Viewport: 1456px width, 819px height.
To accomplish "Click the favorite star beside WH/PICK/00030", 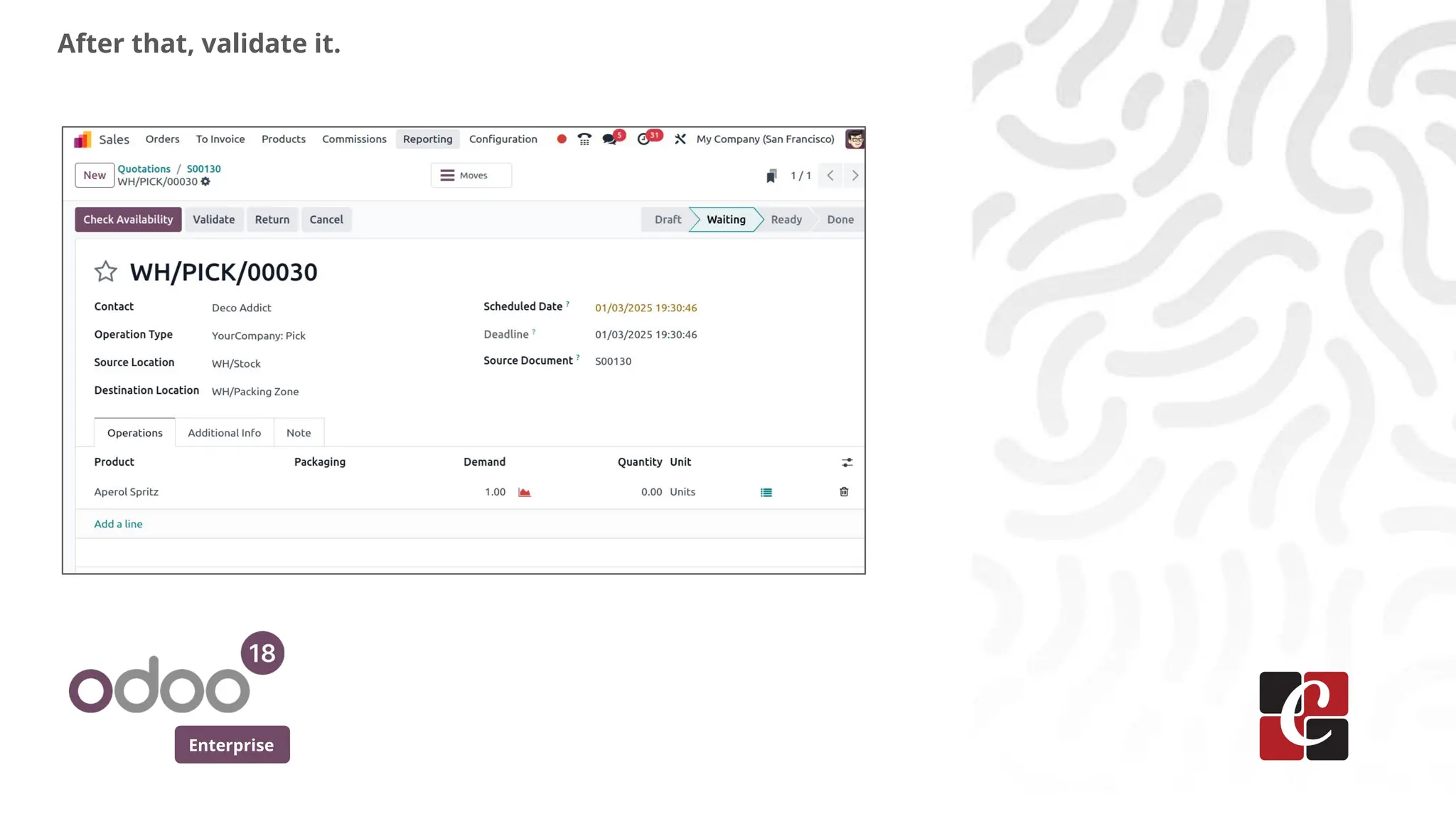I will tap(105, 272).
